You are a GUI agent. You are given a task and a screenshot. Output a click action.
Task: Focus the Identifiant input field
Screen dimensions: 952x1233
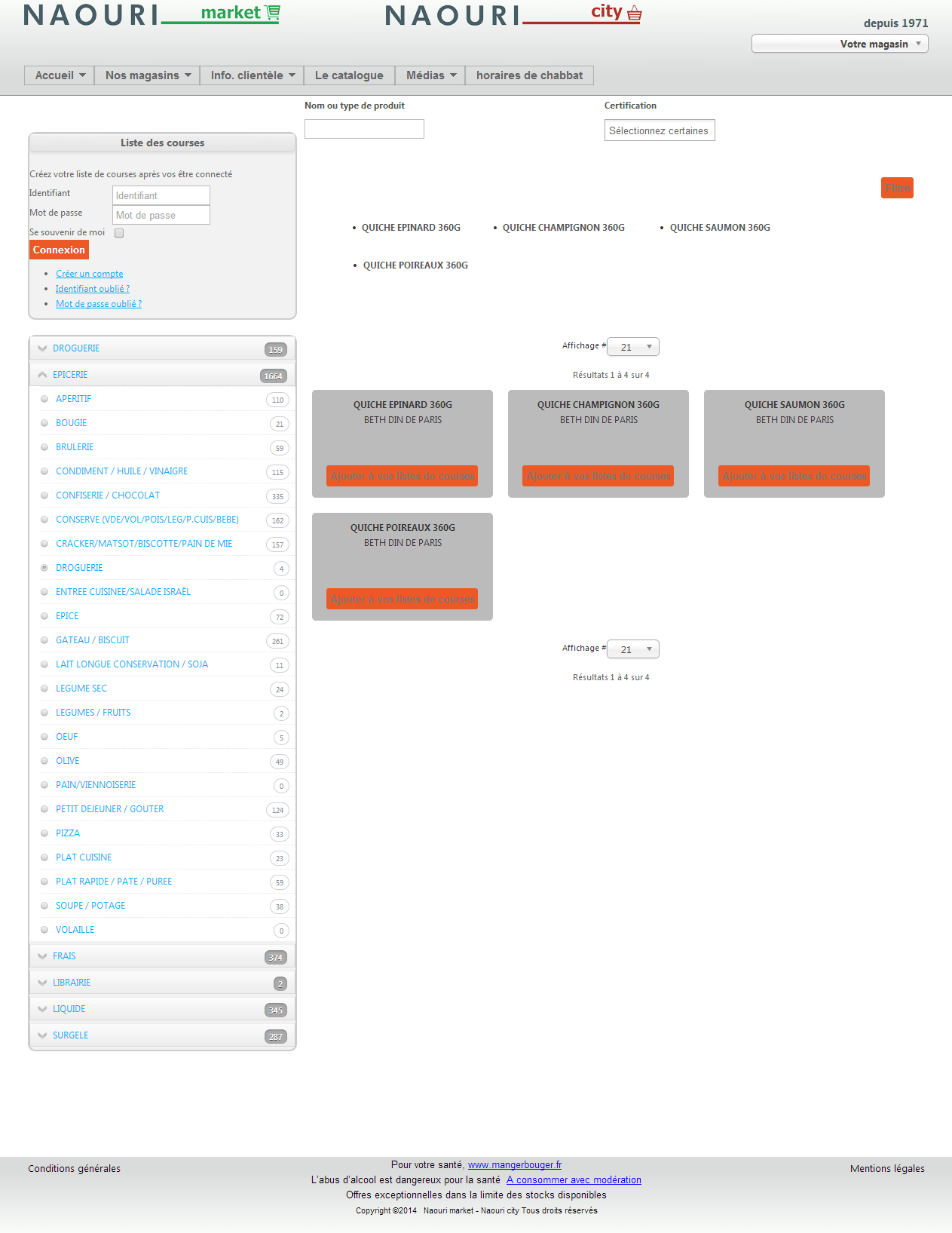pos(161,195)
